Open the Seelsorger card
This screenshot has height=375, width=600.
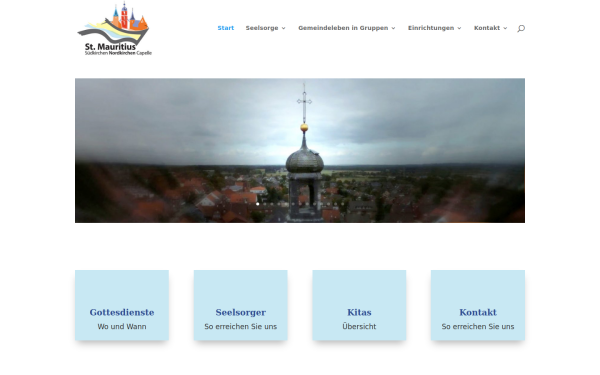point(240,305)
